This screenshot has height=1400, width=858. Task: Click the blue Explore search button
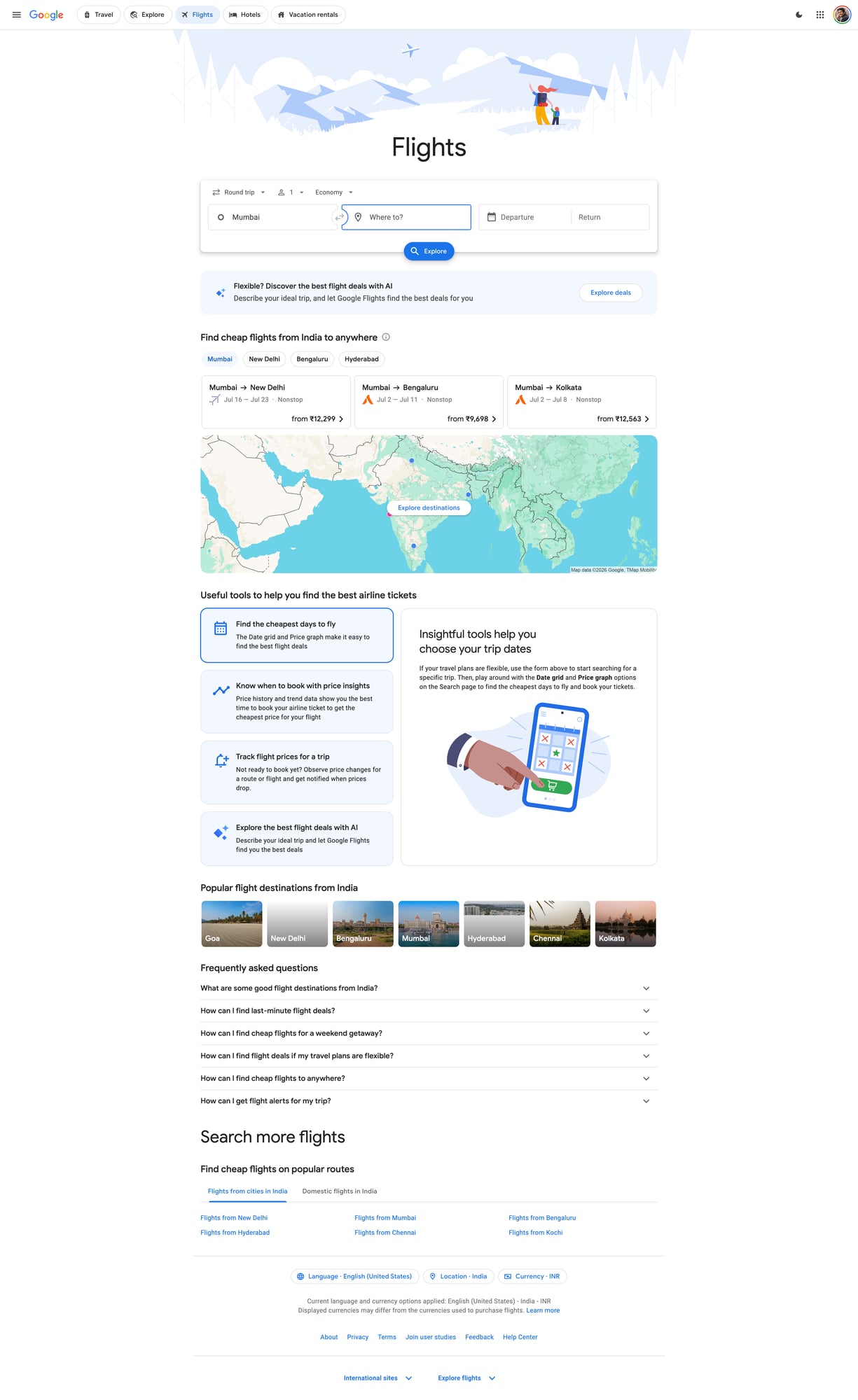(x=429, y=251)
